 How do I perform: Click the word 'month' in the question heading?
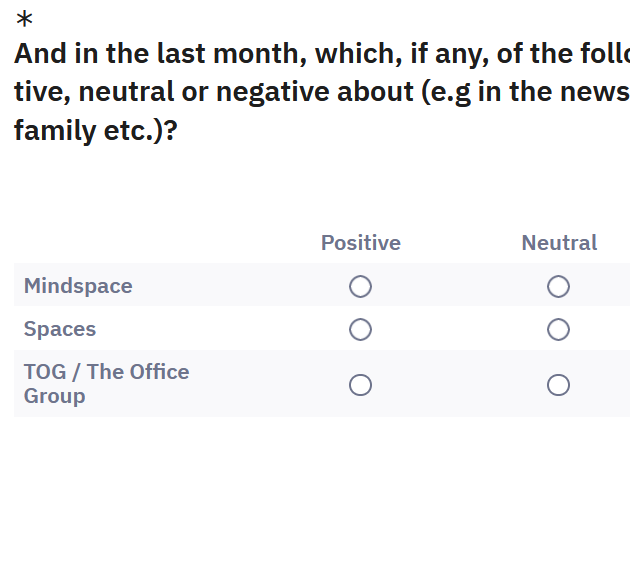(x=260, y=54)
